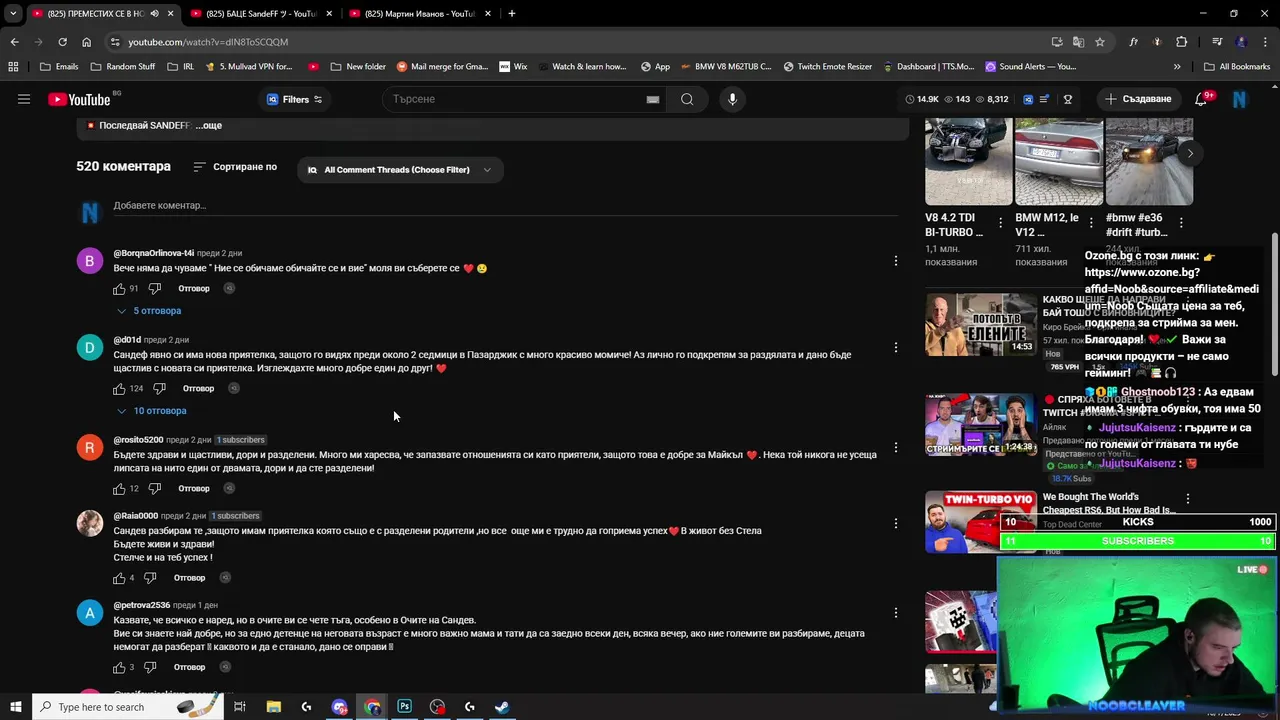The image size is (1280, 720).
Task: Open a new browser tab
Action: [511, 14]
